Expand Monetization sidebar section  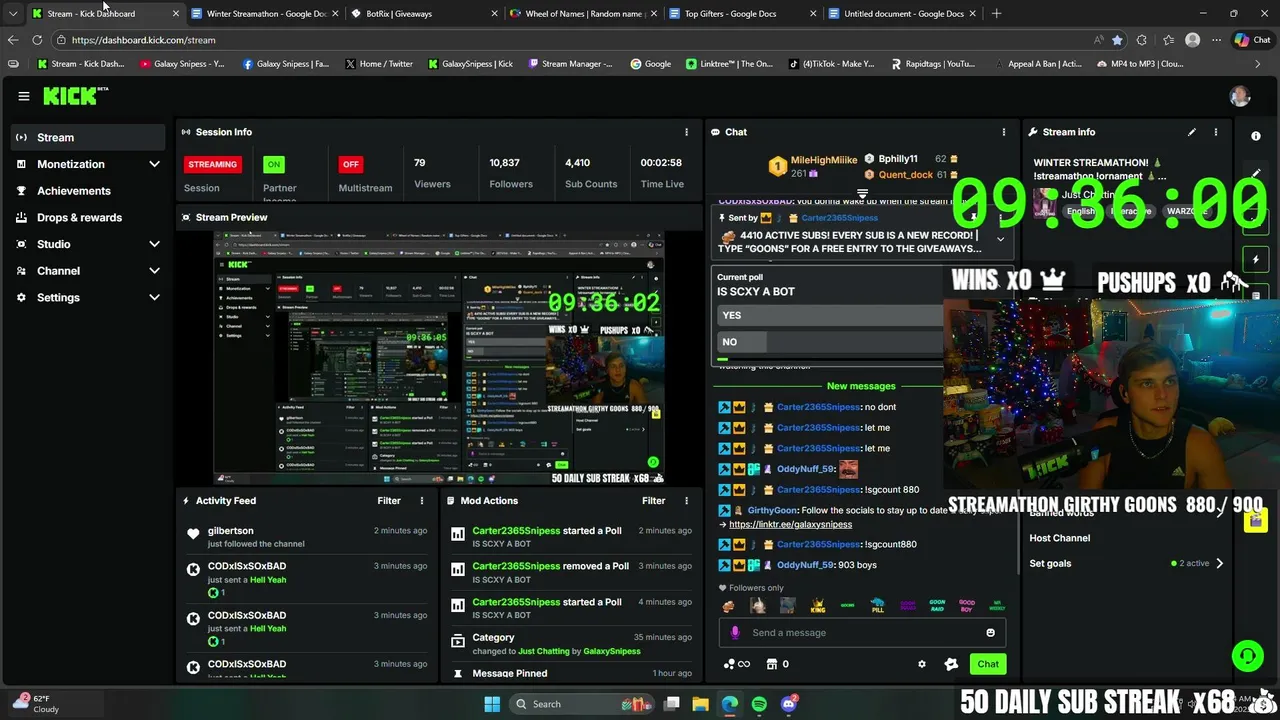154,164
